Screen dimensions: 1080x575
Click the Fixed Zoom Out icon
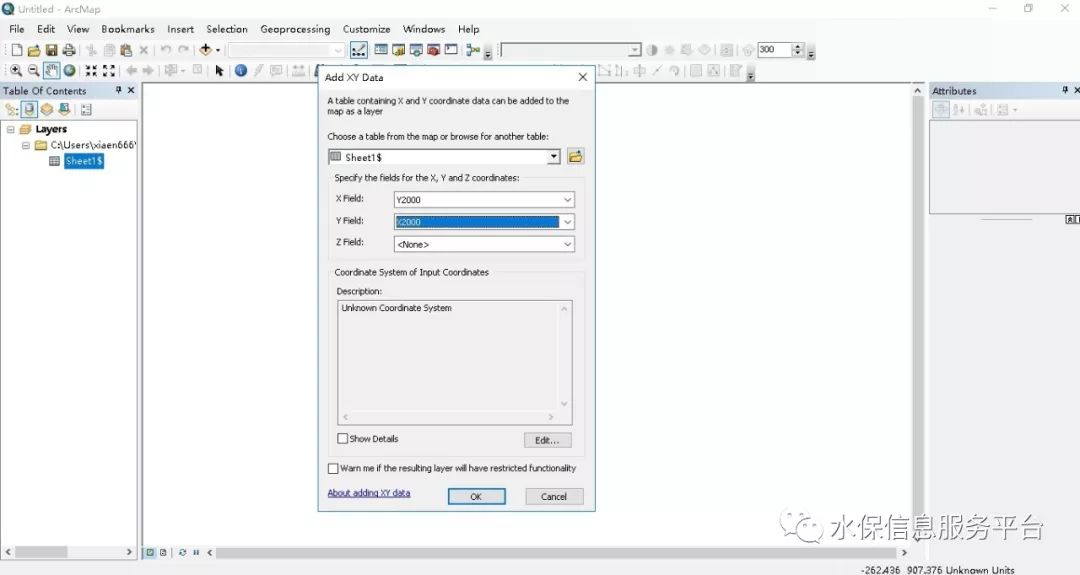109,70
